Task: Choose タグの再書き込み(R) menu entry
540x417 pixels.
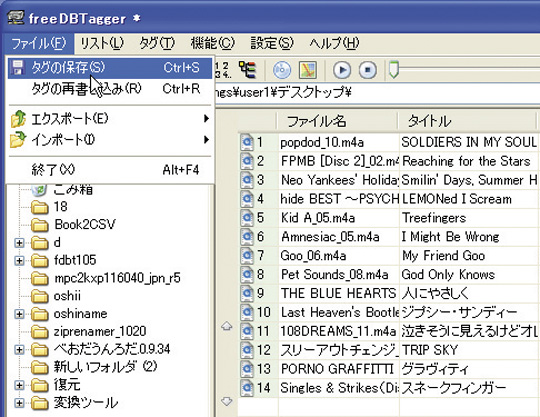Action: click(x=110, y=89)
